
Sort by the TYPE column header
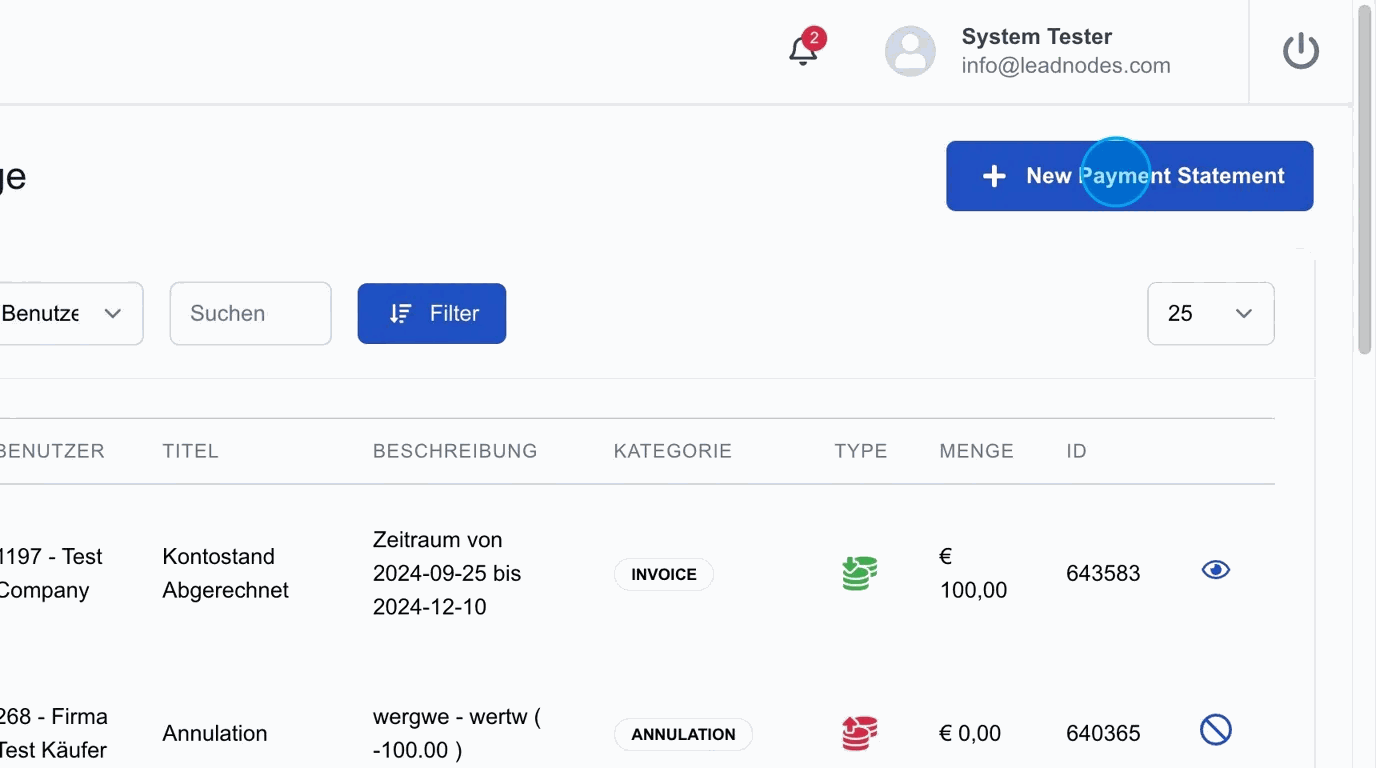pos(861,451)
